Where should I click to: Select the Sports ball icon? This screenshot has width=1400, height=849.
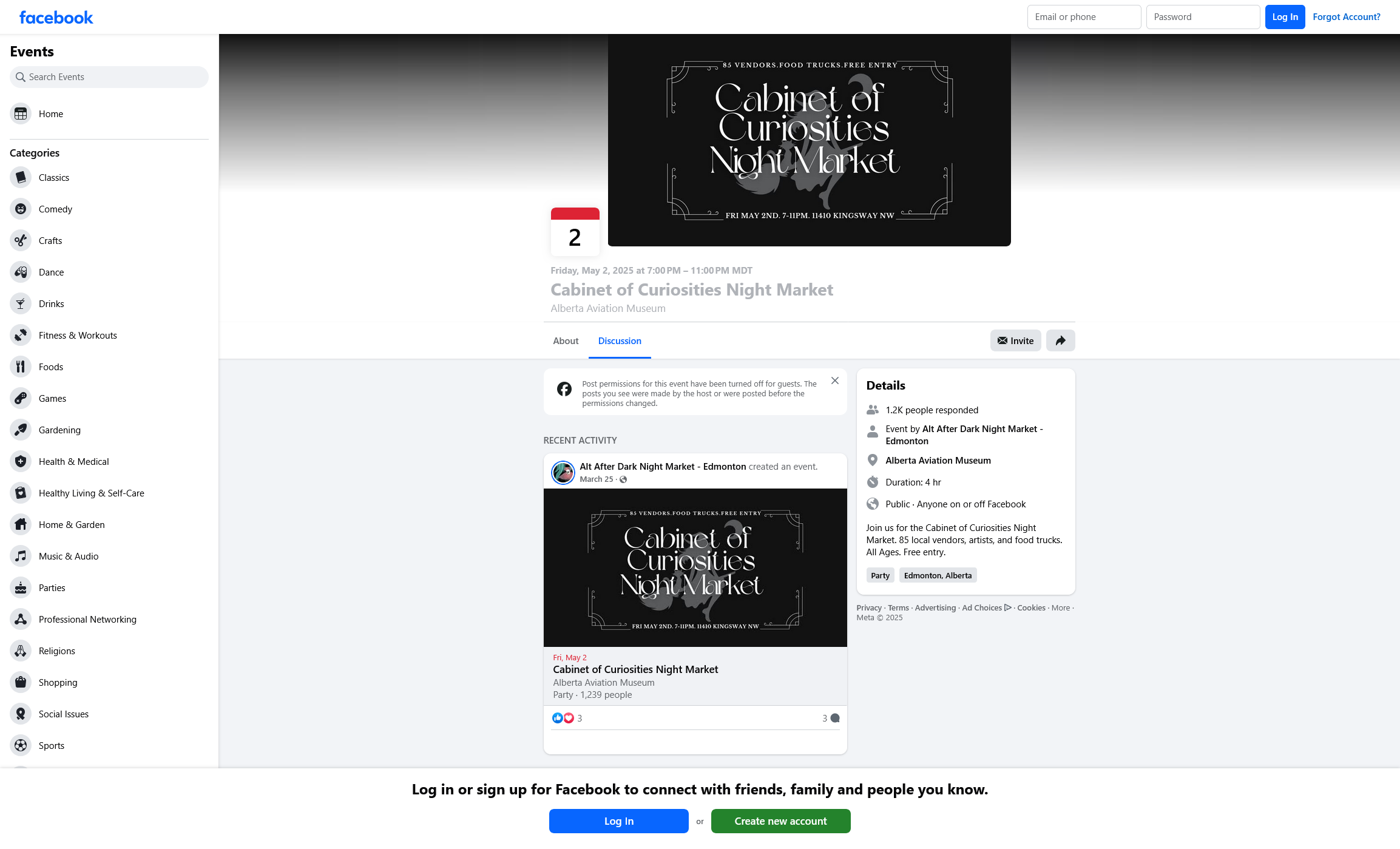pyautogui.click(x=21, y=745)
